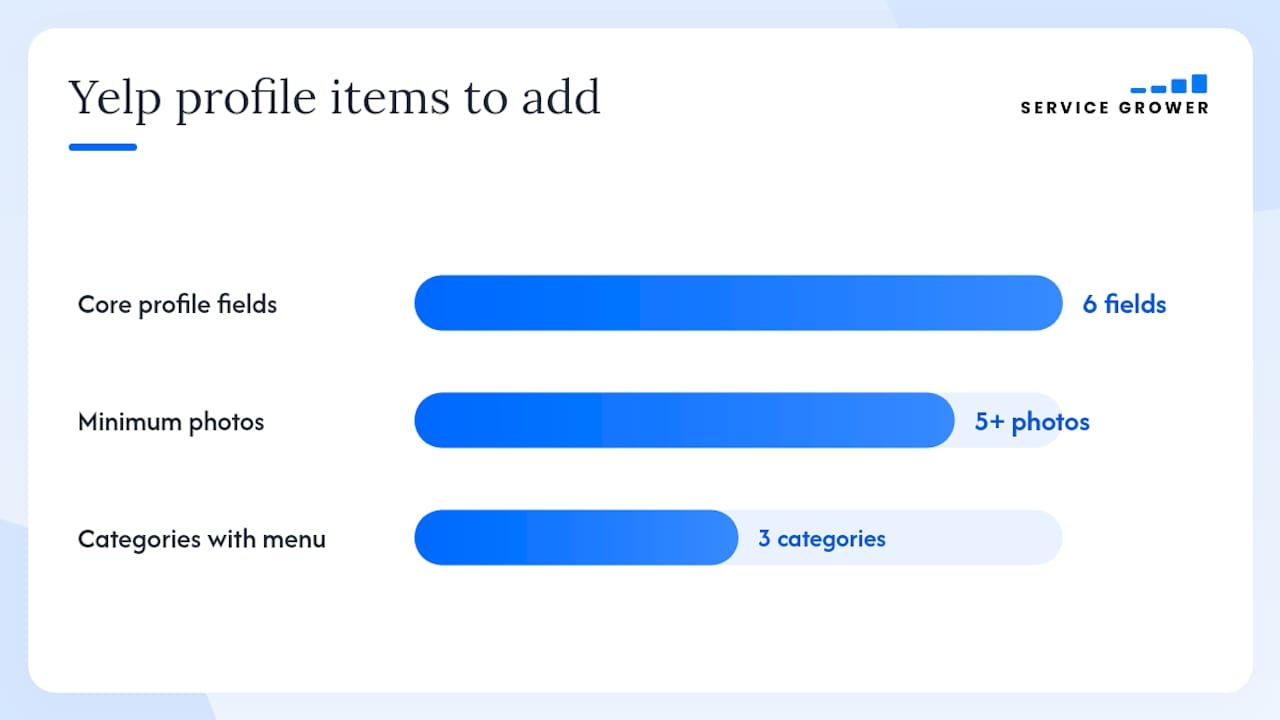
Task: Click the smallest leftmost dash in the logo
Action: tap(1138, 90)
